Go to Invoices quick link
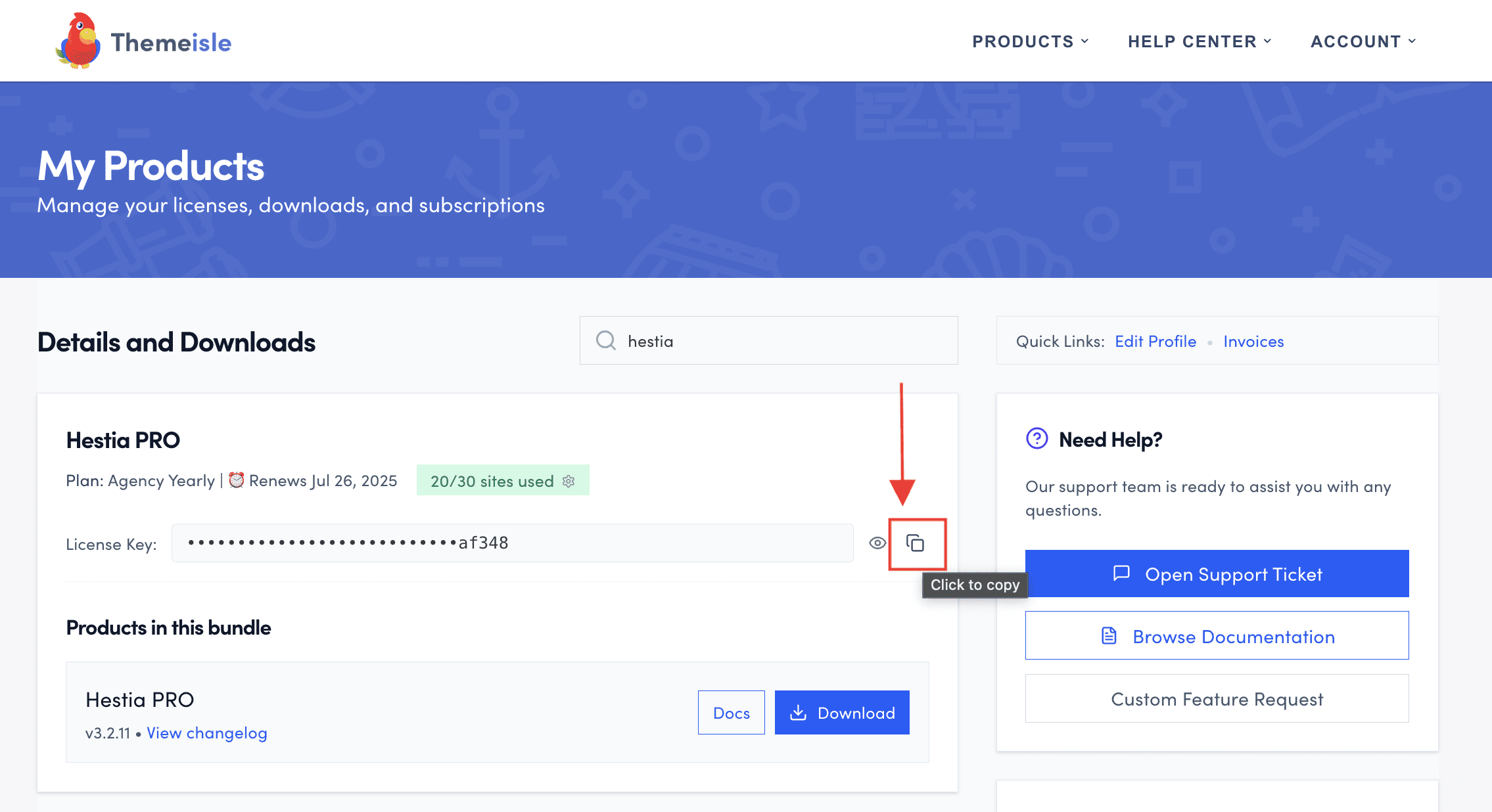This screenshot has height=812, width=1492. (x=1253, y=342)
